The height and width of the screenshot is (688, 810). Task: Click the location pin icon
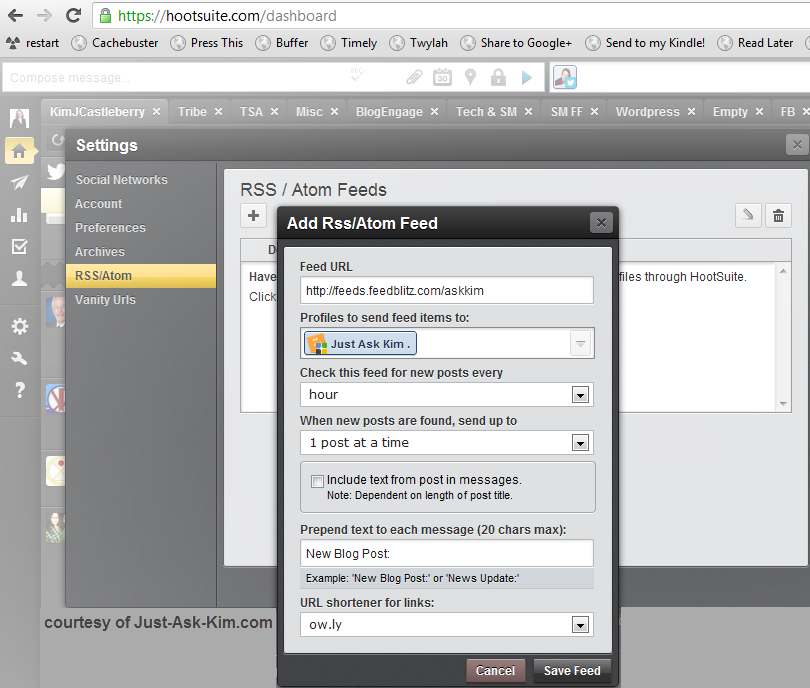(470, 77)
